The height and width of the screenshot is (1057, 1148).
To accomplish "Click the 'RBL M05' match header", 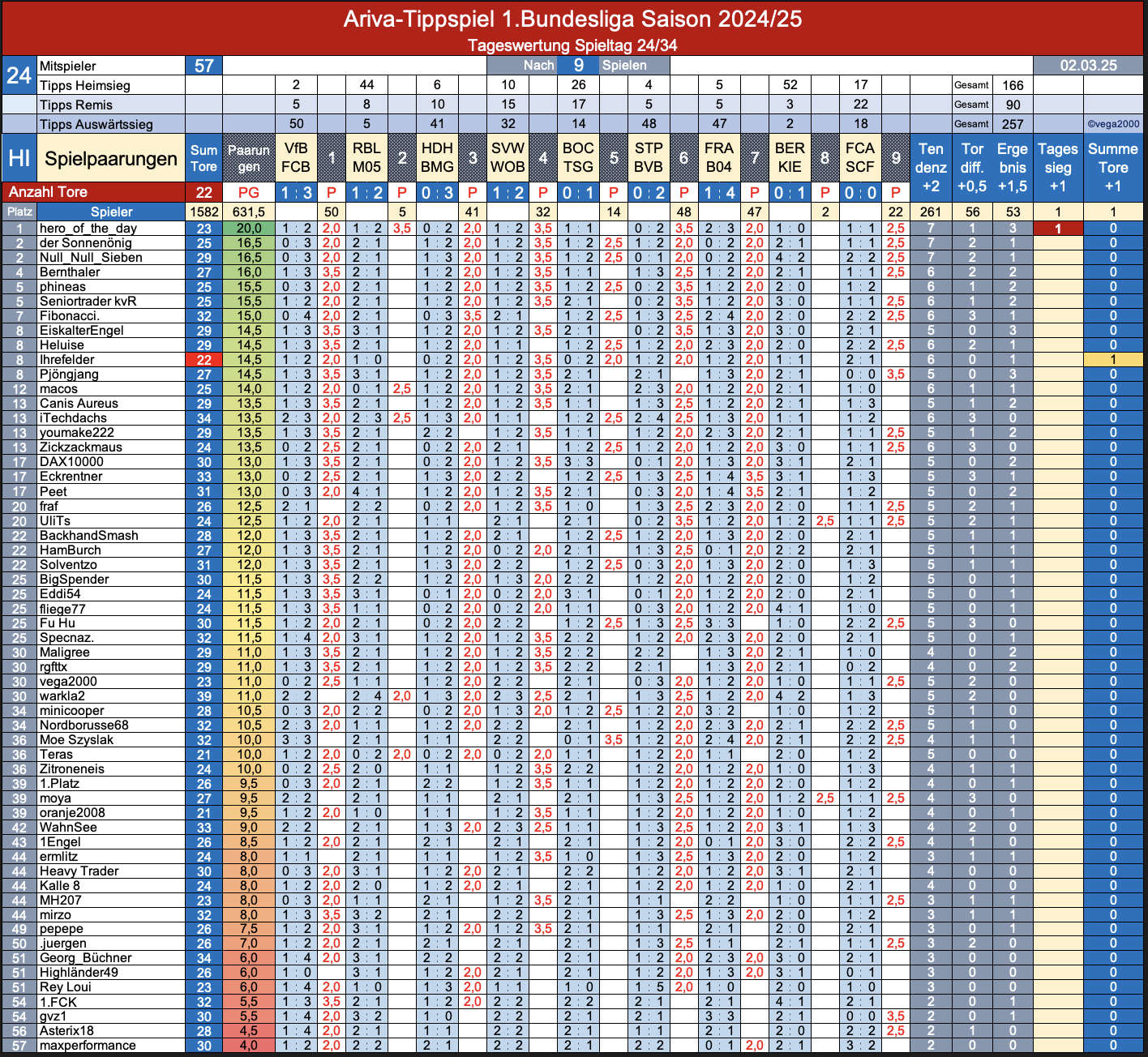I will click(366, 158).
